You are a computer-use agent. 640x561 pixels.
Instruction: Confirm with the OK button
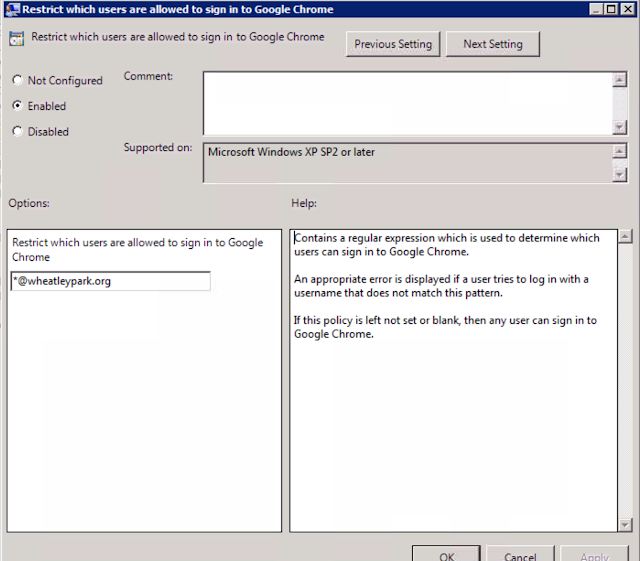[x=446, y=555]
